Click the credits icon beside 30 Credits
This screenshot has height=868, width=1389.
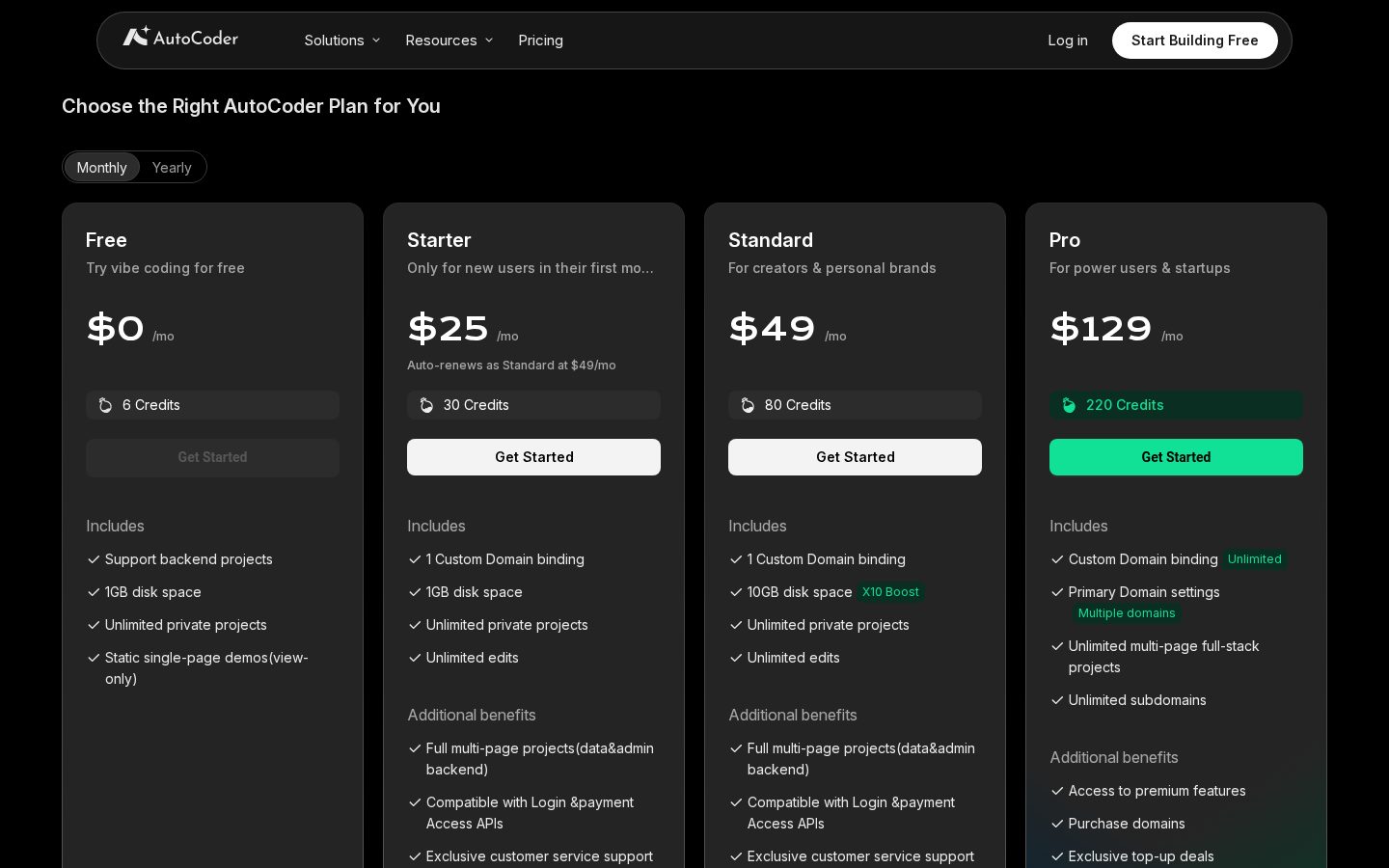point(426,405)
